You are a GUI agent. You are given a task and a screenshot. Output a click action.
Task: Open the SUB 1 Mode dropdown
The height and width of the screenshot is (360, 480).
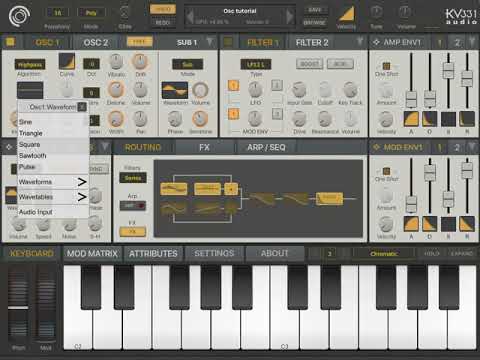tap(188, 64)
